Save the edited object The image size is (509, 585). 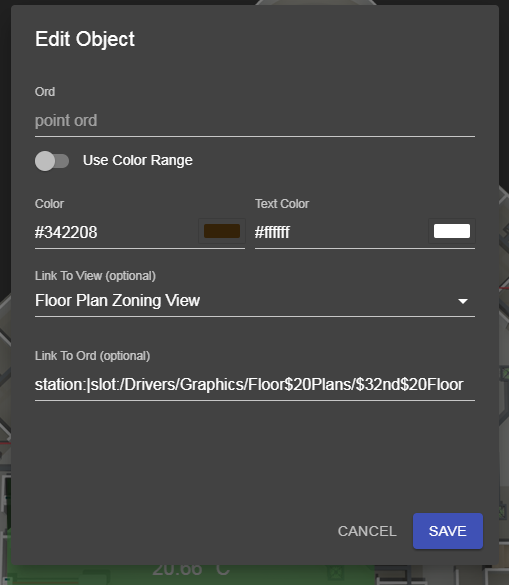(448, 531)
